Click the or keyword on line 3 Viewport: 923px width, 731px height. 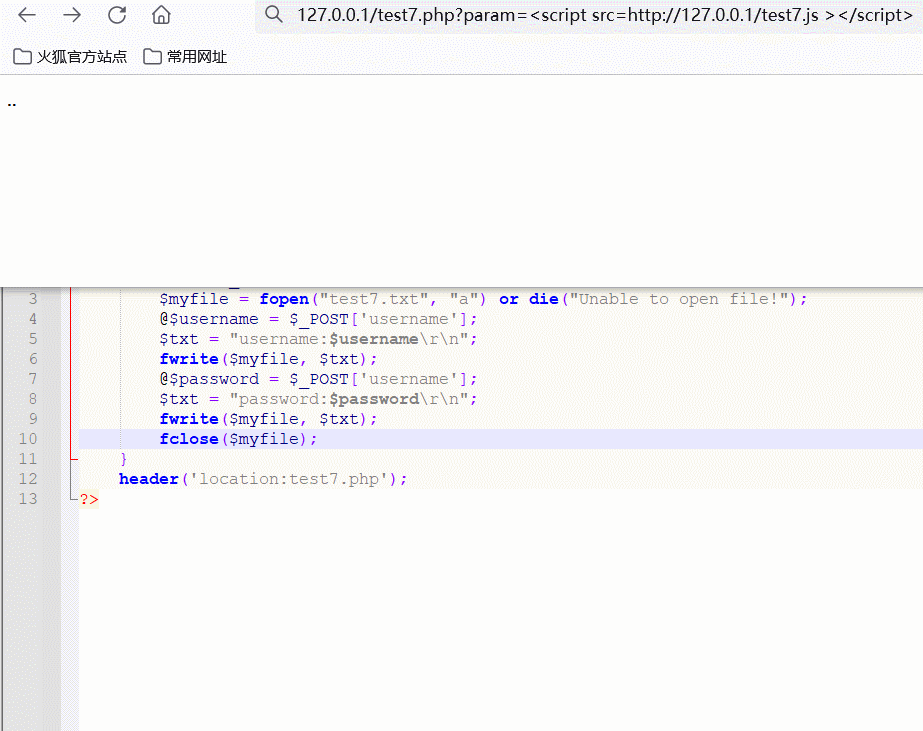(509, 299)
